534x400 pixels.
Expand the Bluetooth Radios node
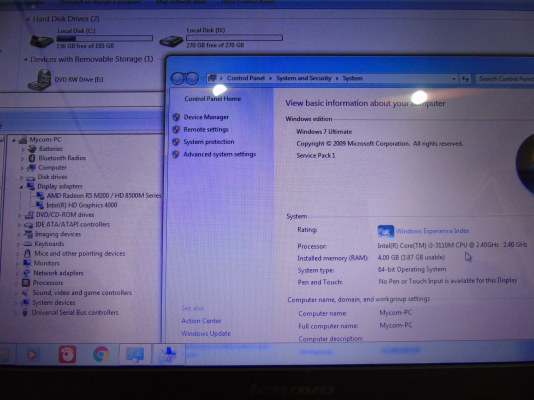[x=22, y=158]
